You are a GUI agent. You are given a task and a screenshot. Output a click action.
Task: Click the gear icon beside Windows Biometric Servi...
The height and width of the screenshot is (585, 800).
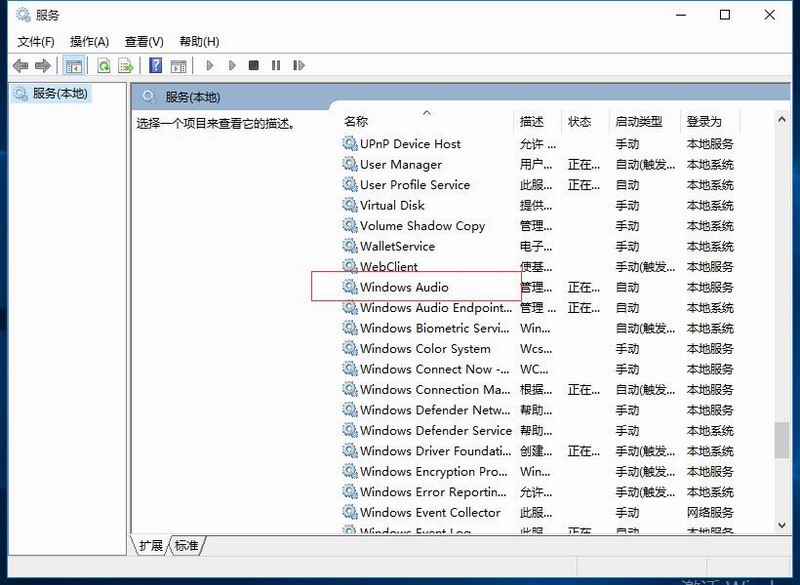pos(349,327)
